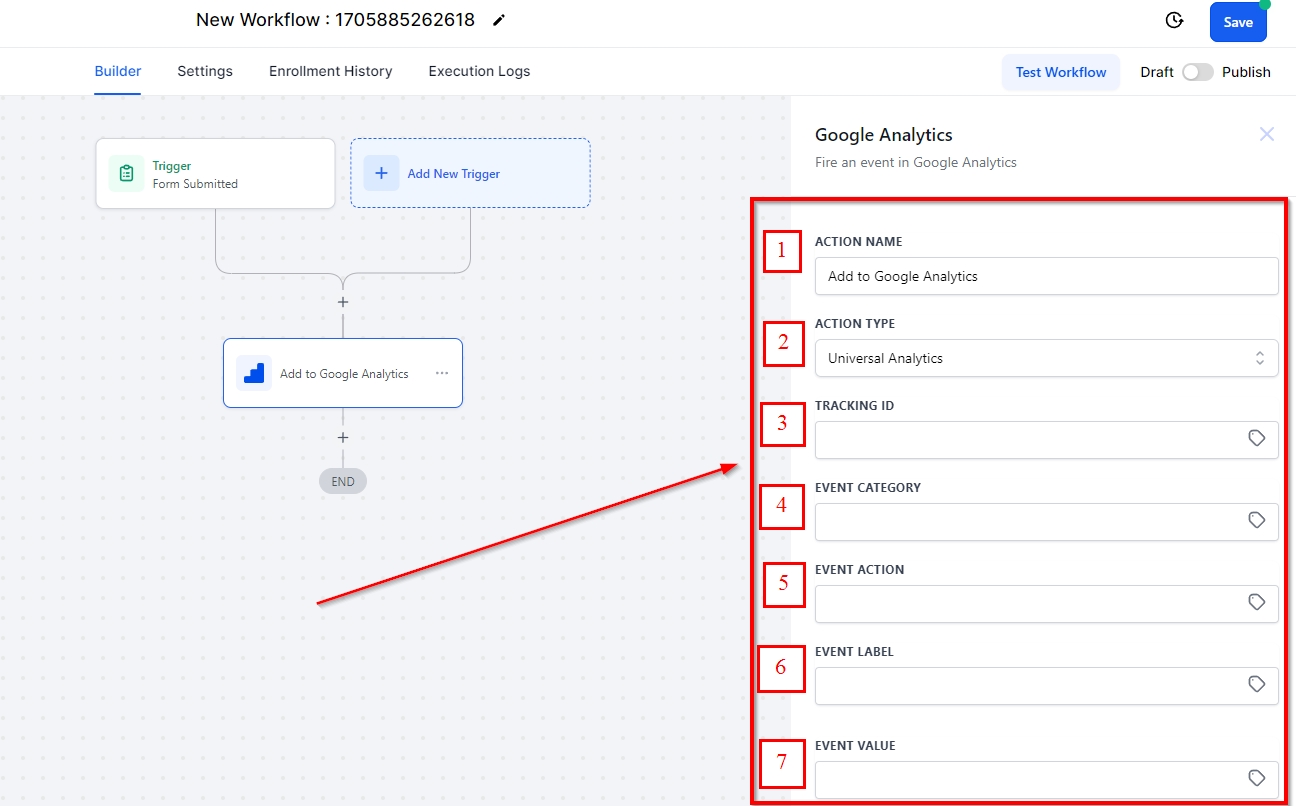Click the Save button
This screenshot has width=1296, height=806.
(x=1237, y=22)
